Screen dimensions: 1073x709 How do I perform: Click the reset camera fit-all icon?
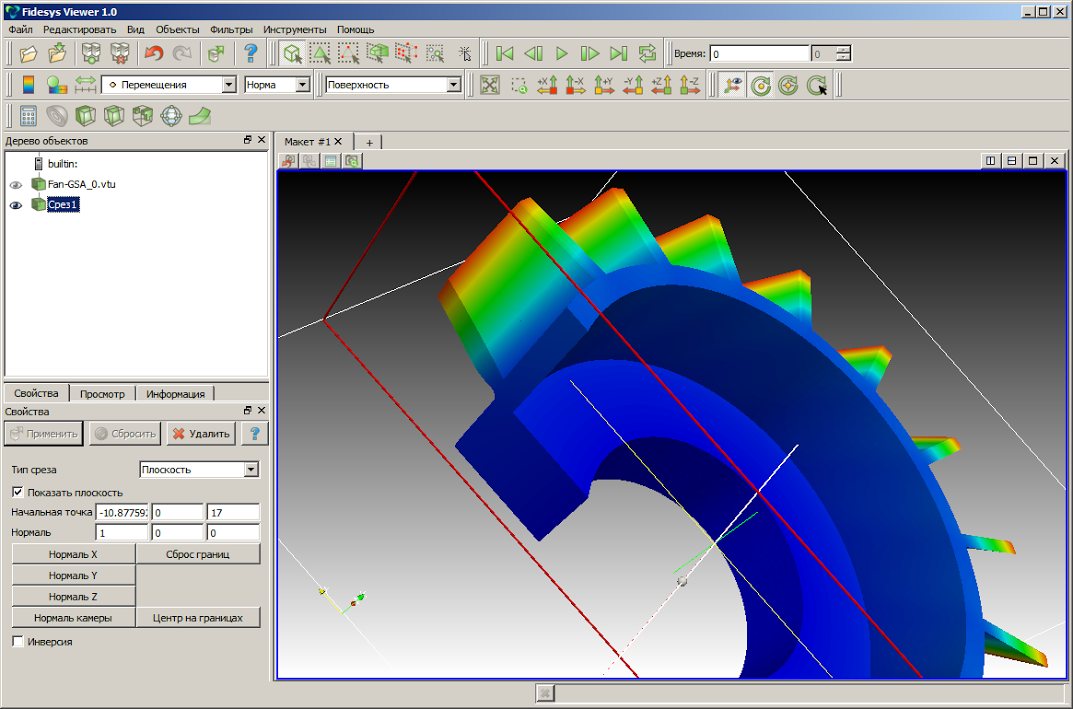coord(489,85)
